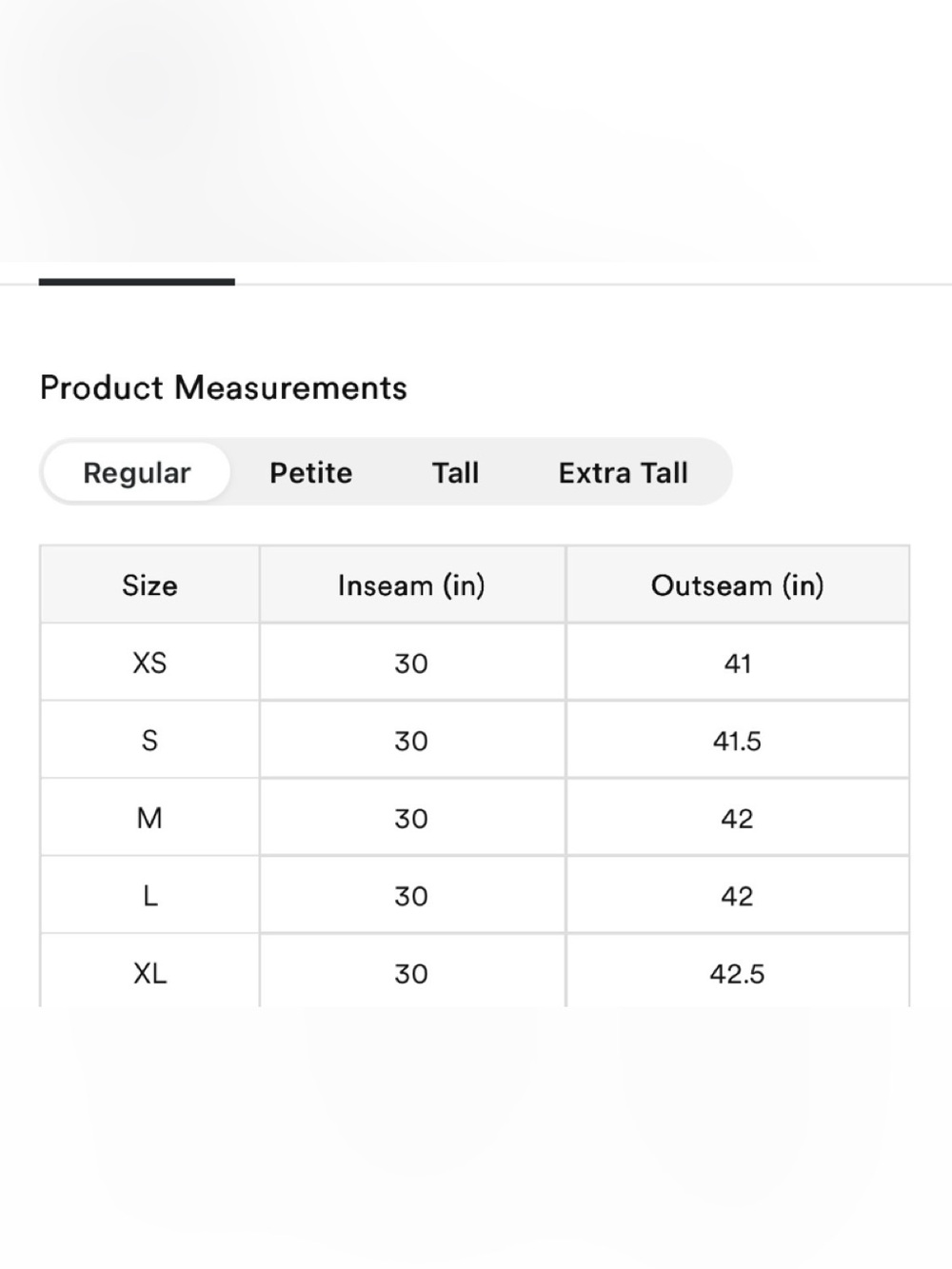Click the outseam value in M row

737,819
